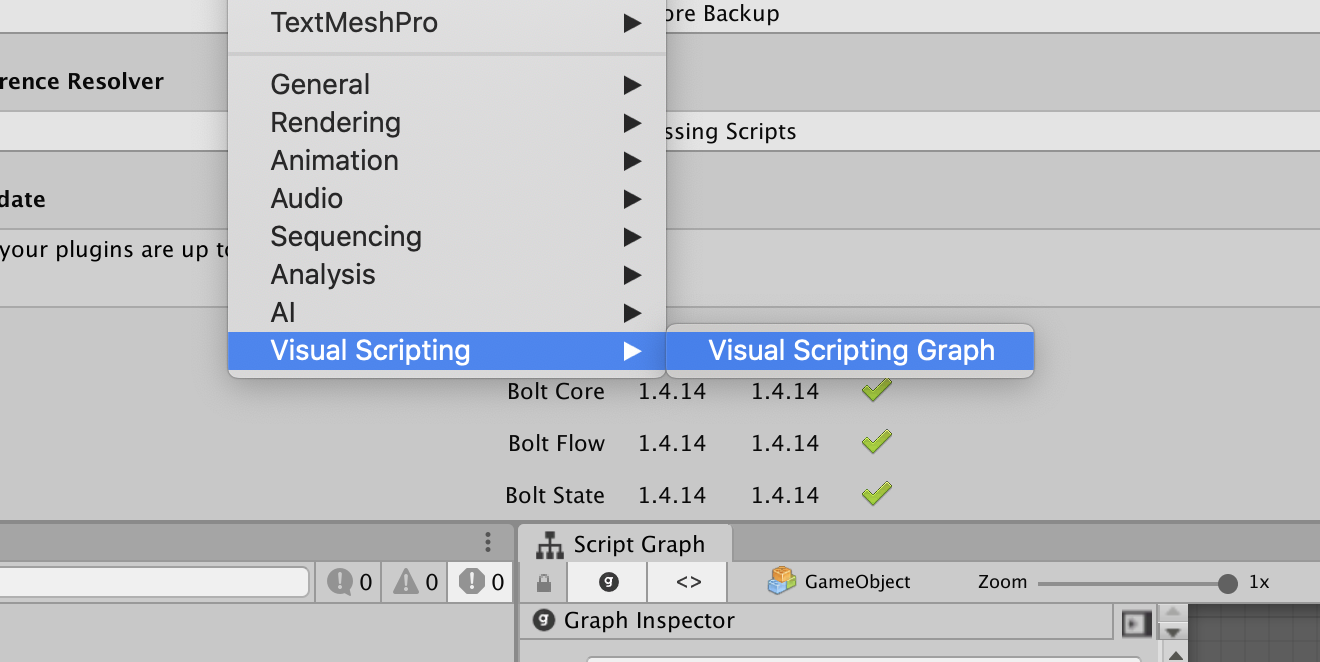Toggle console info message count
Image resolution: width=1320 pixels, height=662 pixels.
350,582
